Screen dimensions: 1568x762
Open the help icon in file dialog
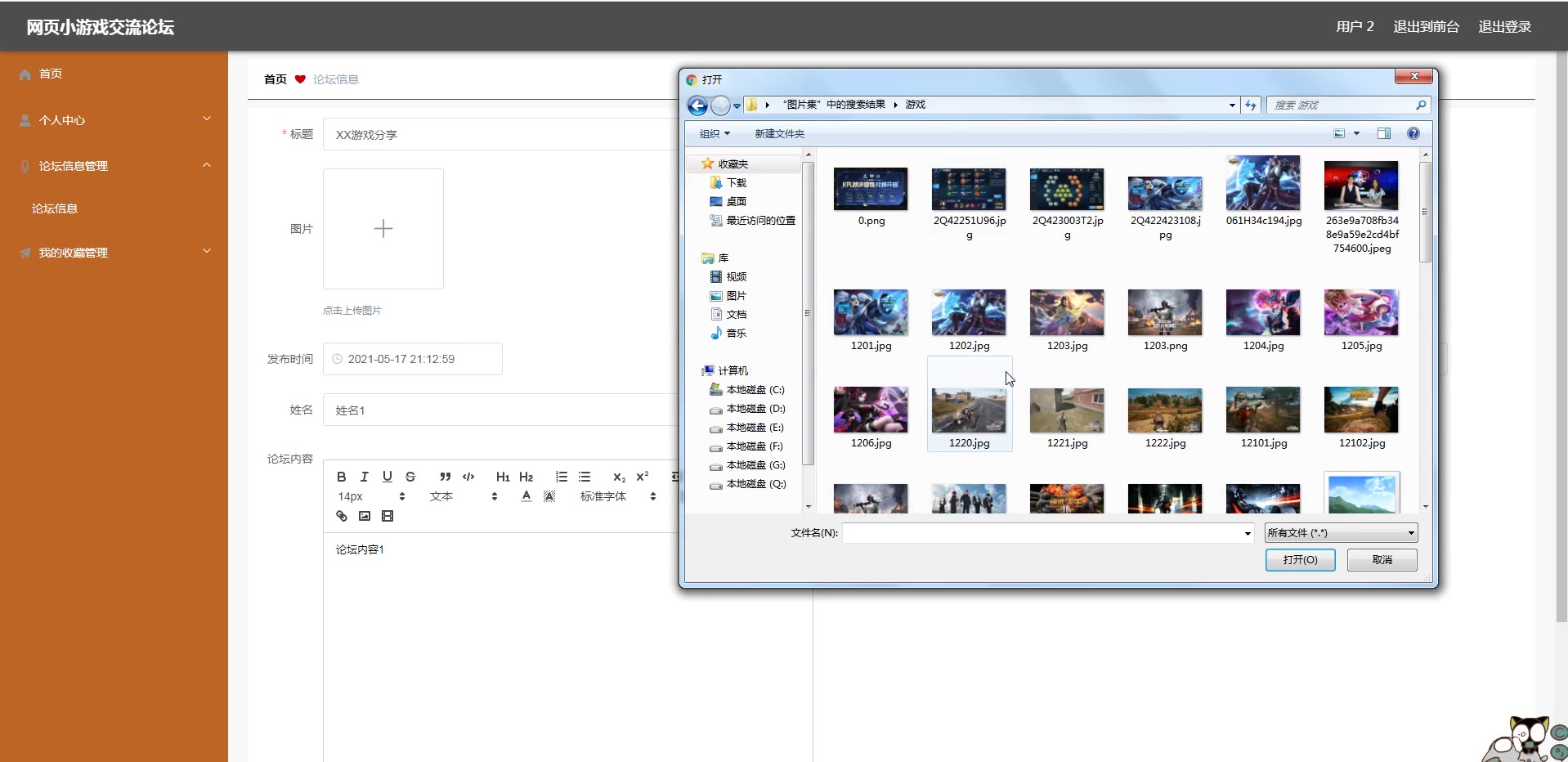pyautogui.click(x=1413, y=133)
